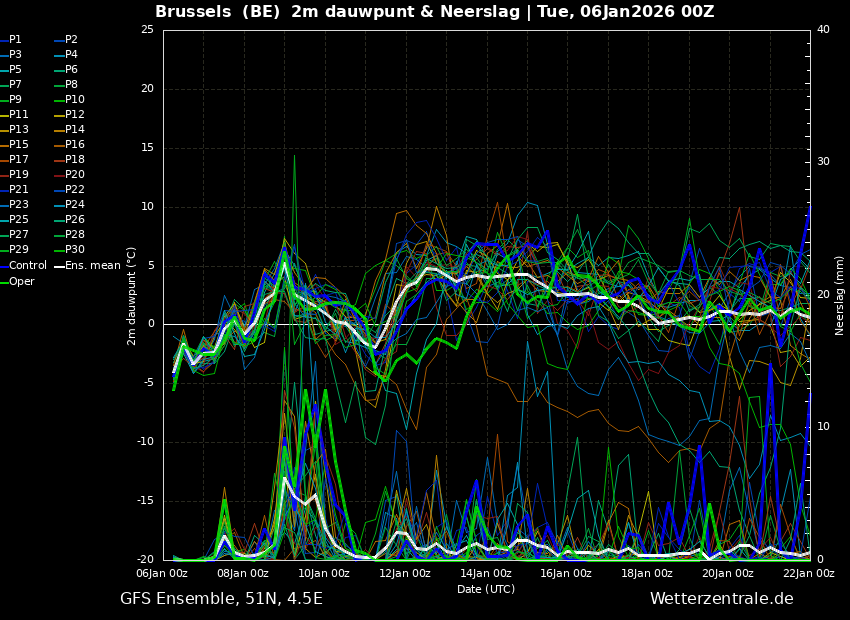Screen dimensions: 850x620
Task: Click the P21 legend label
Action: [x=18, y=189]
